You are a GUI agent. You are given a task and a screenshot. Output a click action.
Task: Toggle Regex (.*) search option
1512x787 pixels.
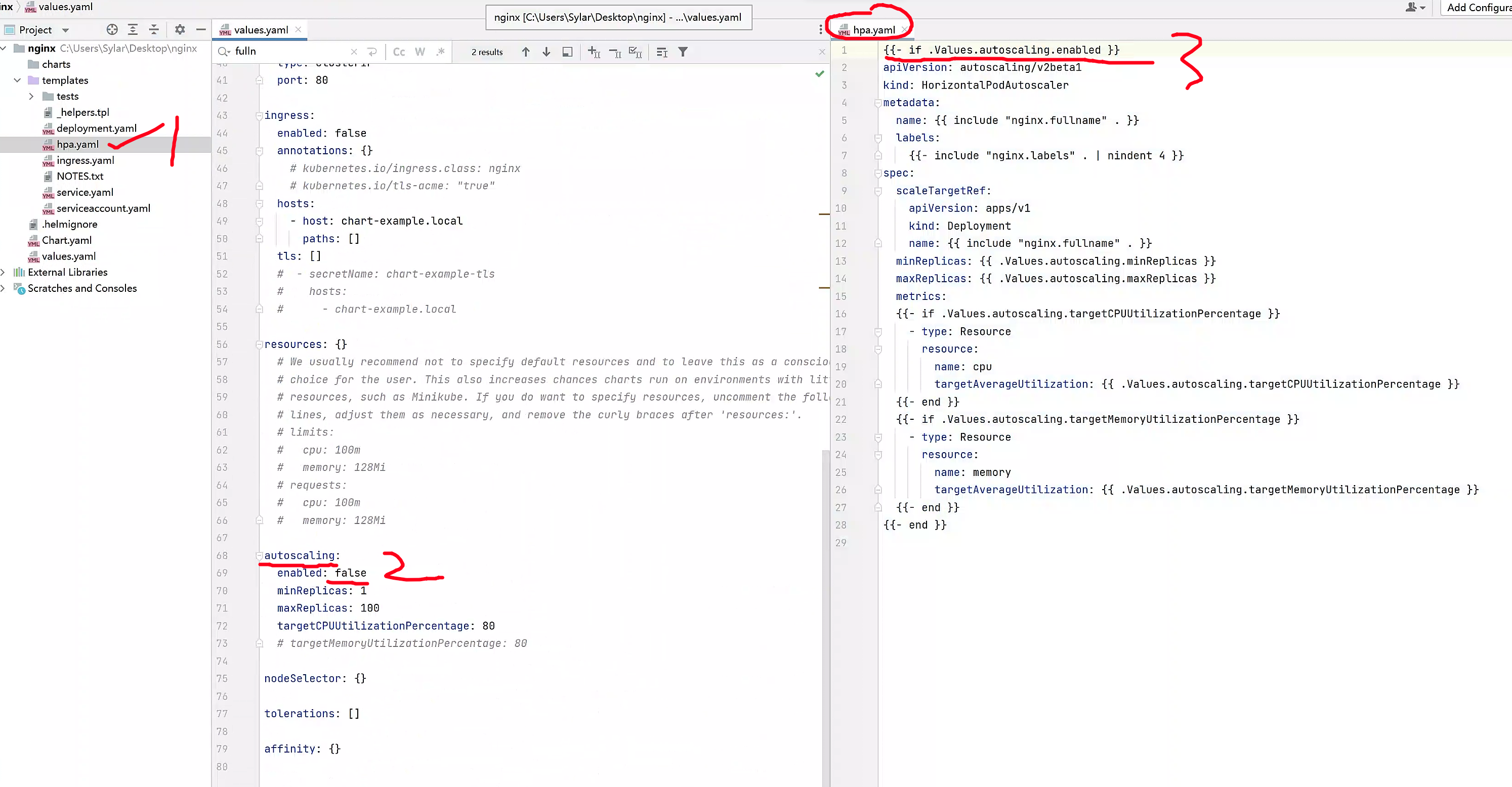(440, 52)
